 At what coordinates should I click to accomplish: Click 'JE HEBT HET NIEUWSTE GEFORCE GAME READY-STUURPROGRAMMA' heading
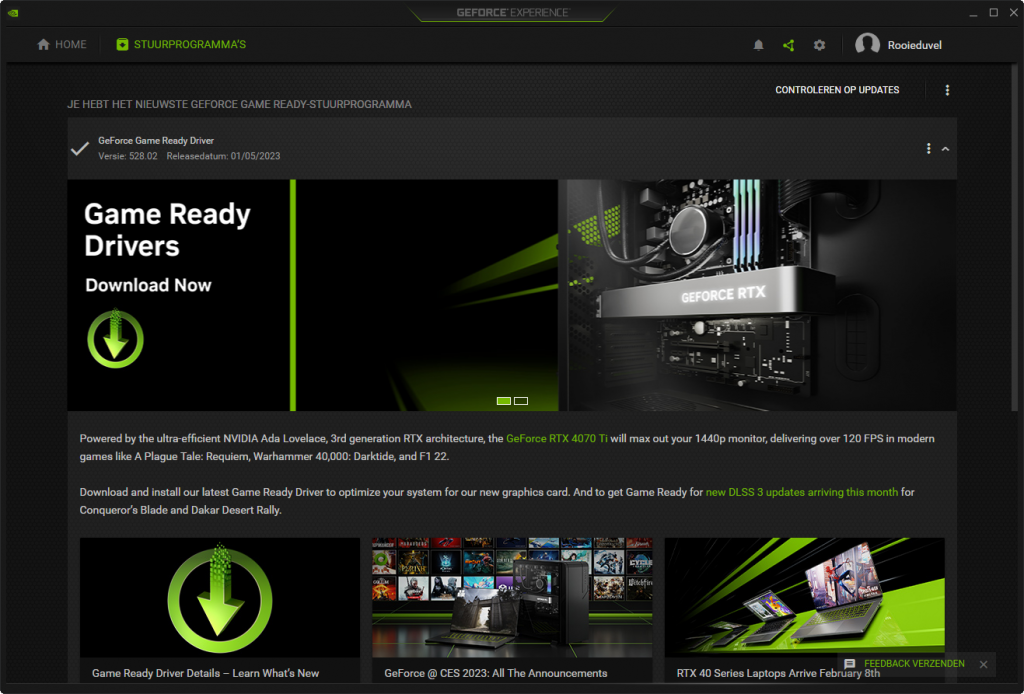pos(239,104)
